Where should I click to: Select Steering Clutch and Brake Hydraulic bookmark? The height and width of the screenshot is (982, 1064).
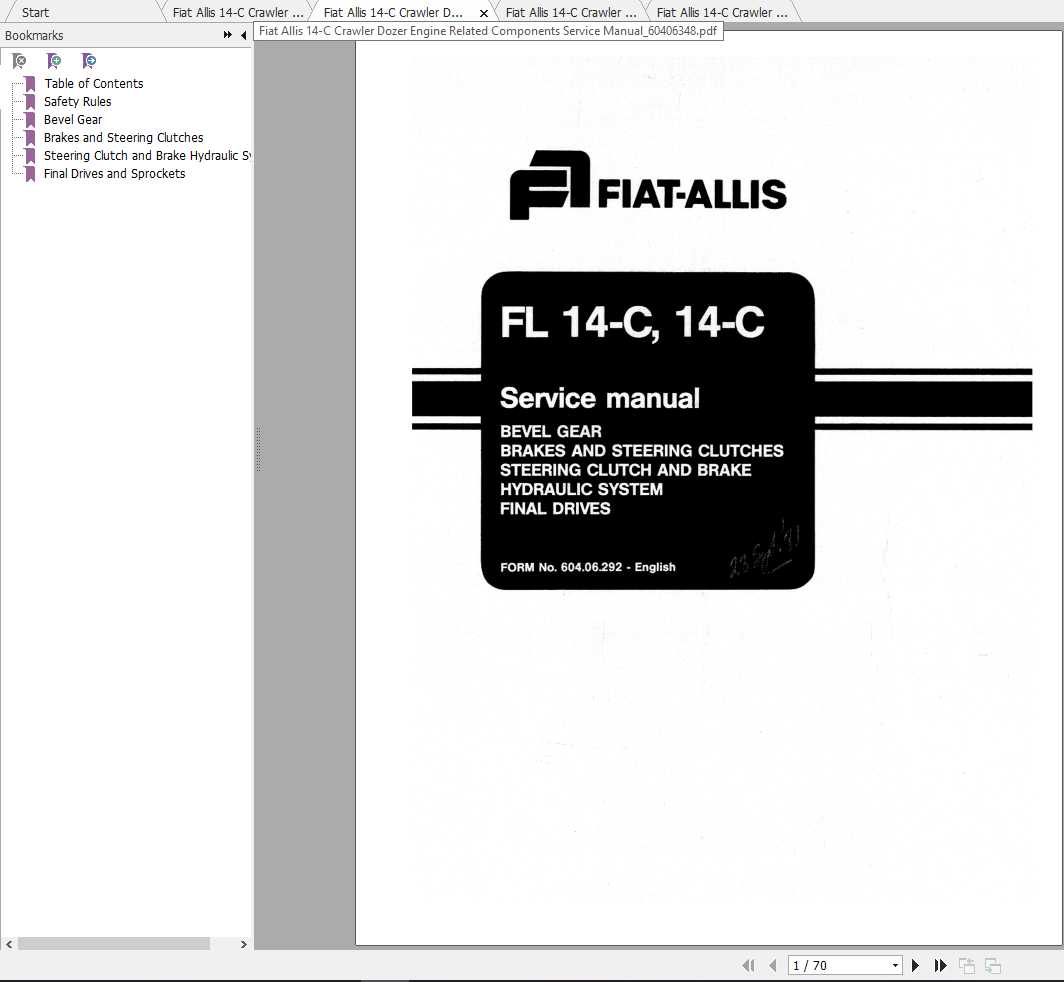(x=147, y=155)
